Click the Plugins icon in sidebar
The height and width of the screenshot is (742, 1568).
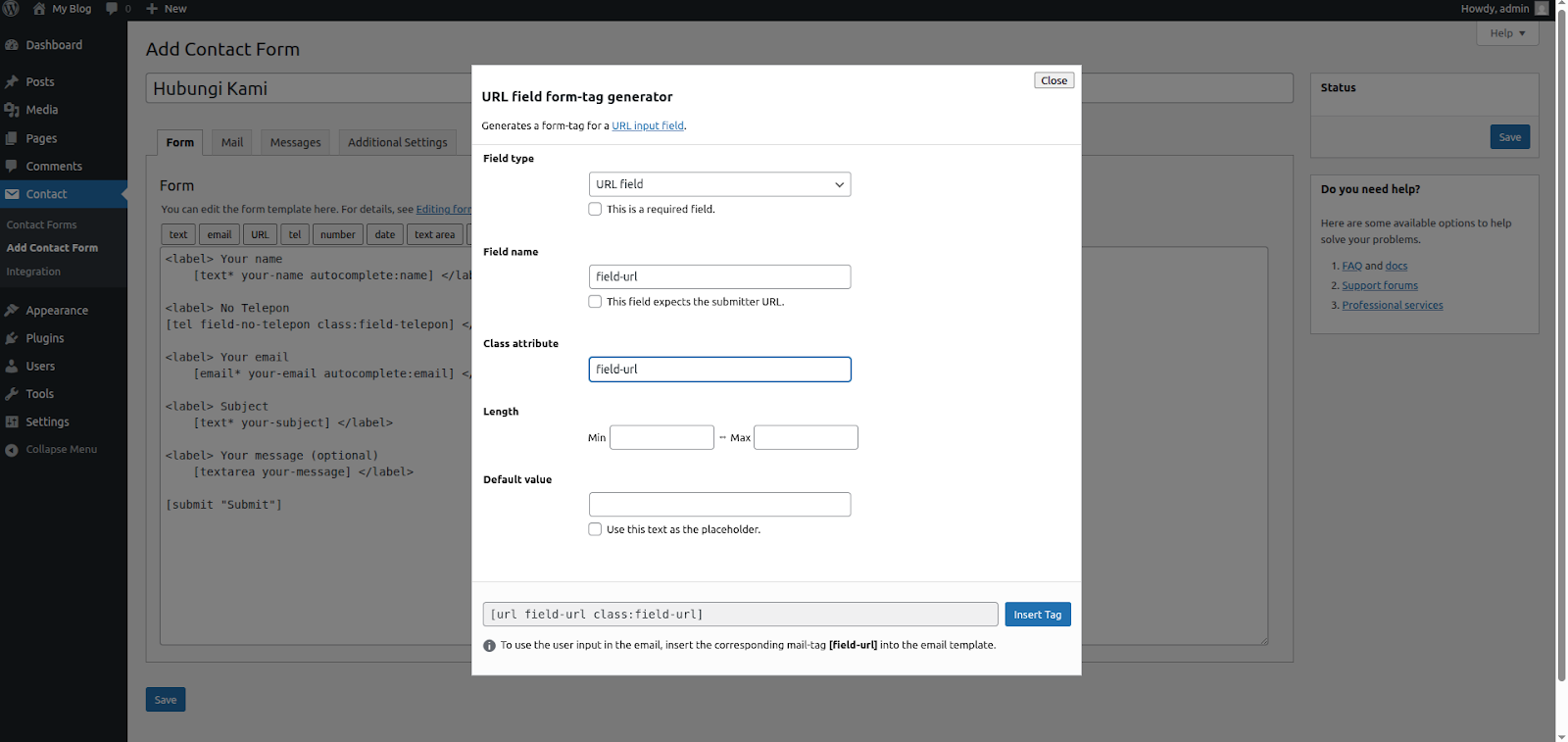point(12,338)
